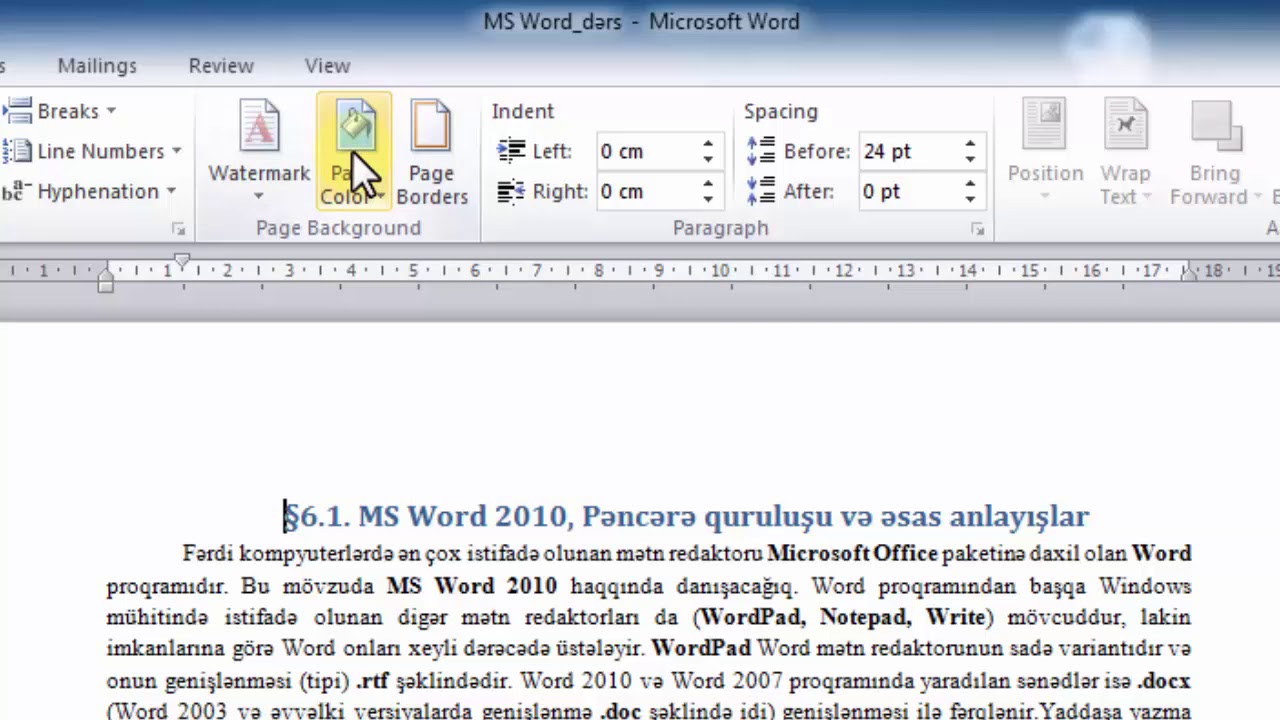Click the Page Background group label
Image resolution: width=1280 pixels, height=720 pixels.
[338, 228]
